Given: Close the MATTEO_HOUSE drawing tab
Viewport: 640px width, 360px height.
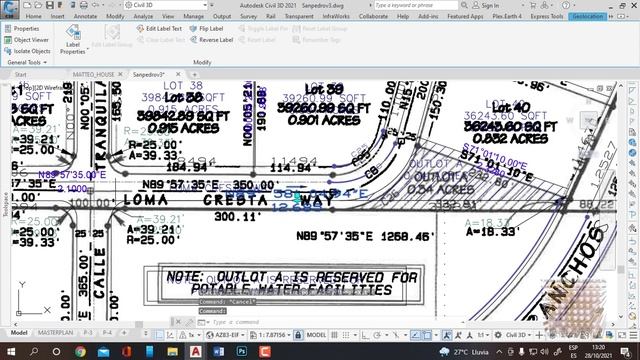Looking at the screenshot, I should coord(120,74).
